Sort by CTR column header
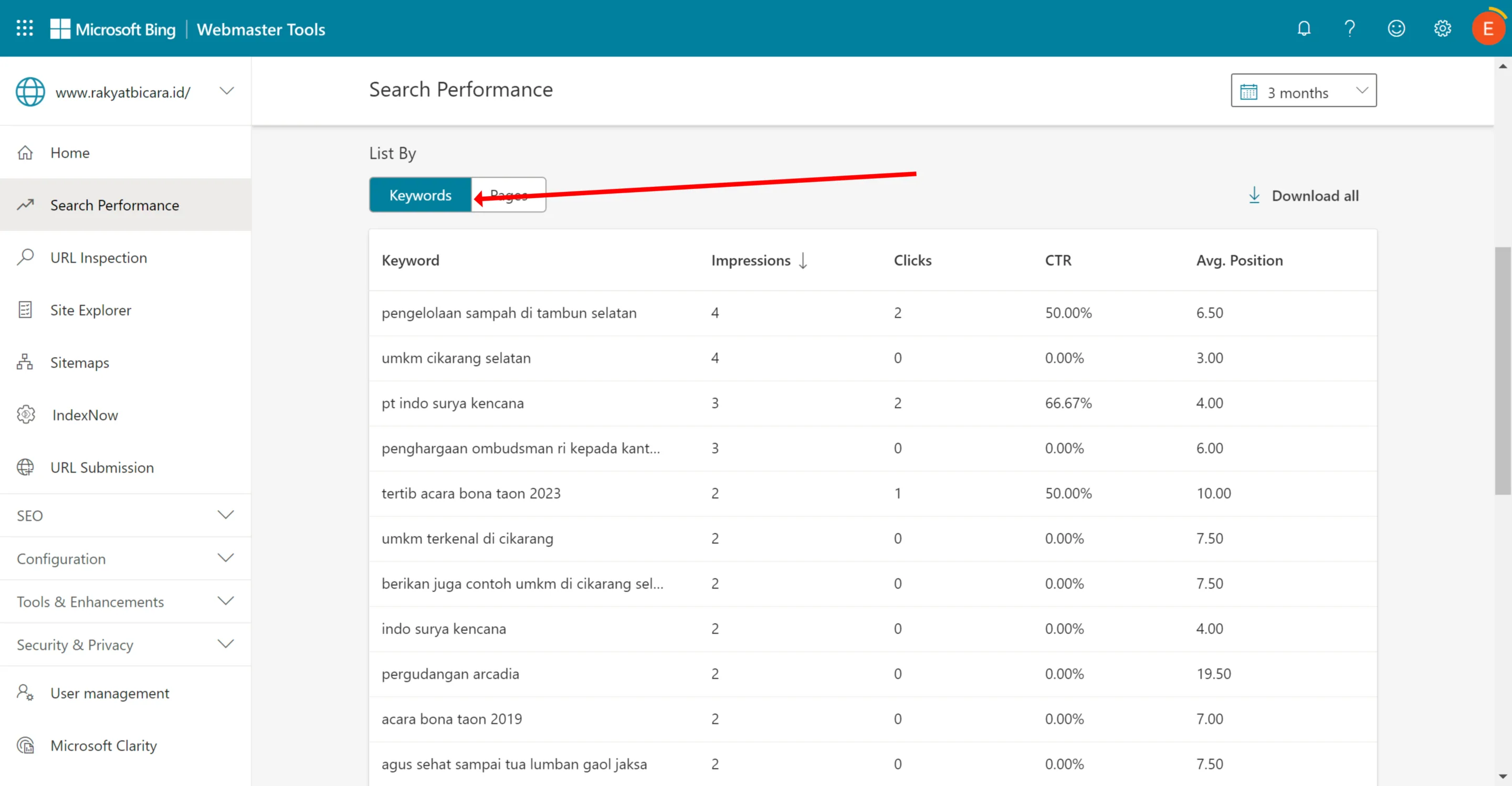This screenshot has width=1512, height=786. (1058, 260)
